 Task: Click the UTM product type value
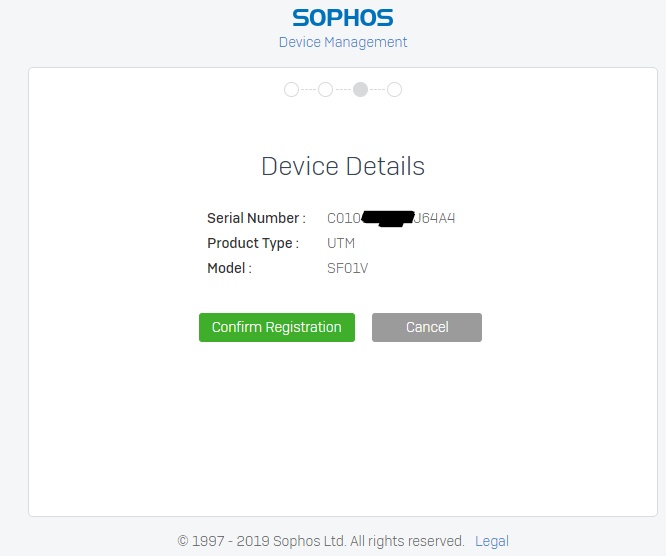coord(341,243)
